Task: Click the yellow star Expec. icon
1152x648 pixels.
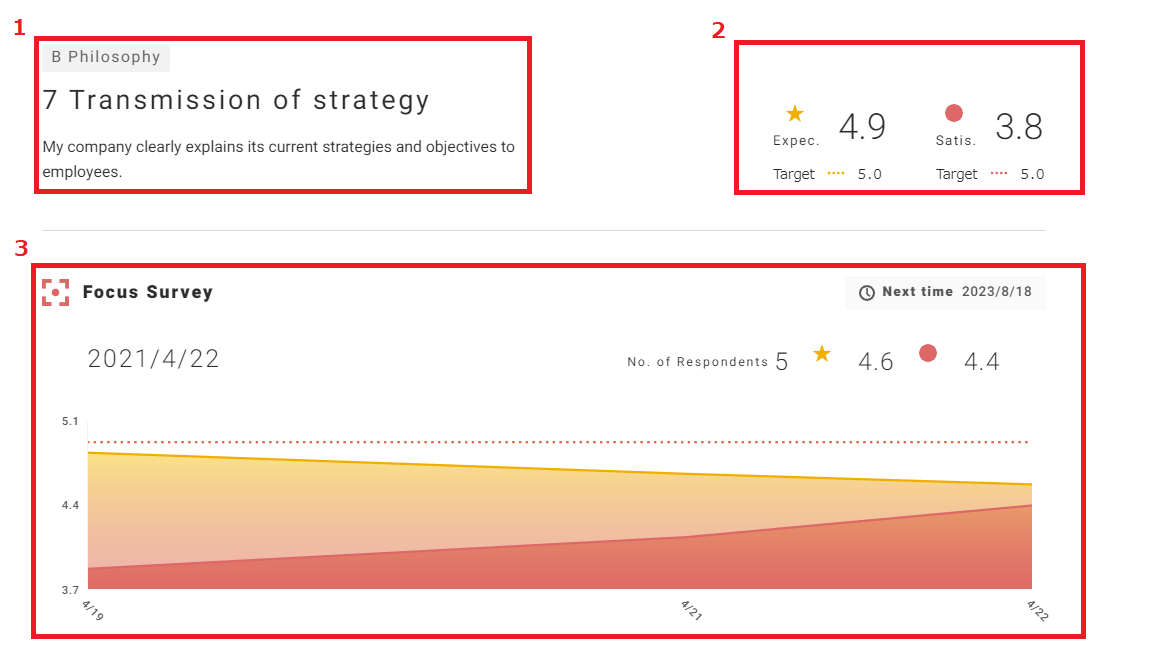Action: click(795, 114)
